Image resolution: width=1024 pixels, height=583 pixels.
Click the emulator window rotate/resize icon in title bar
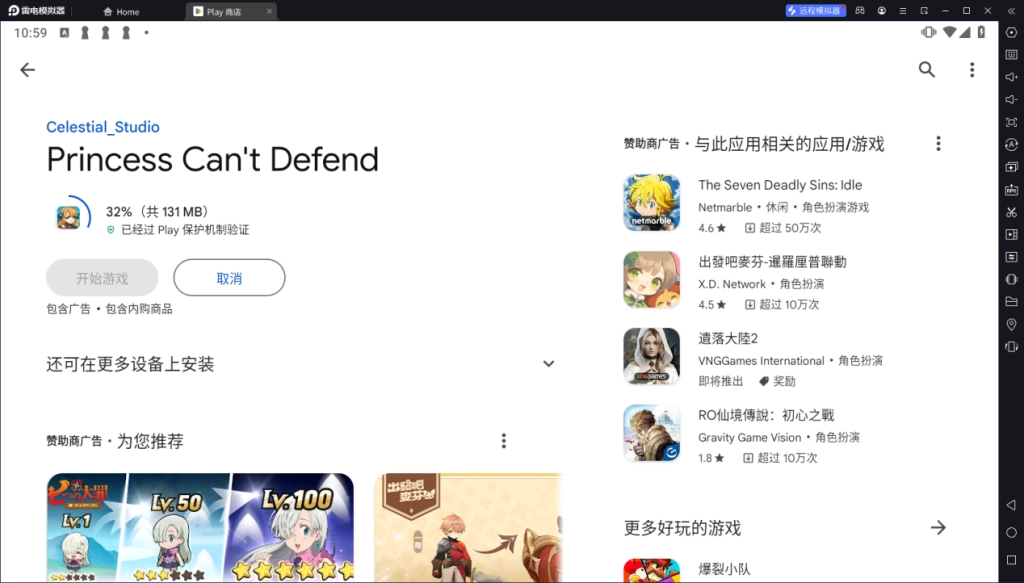coord(924,10)
